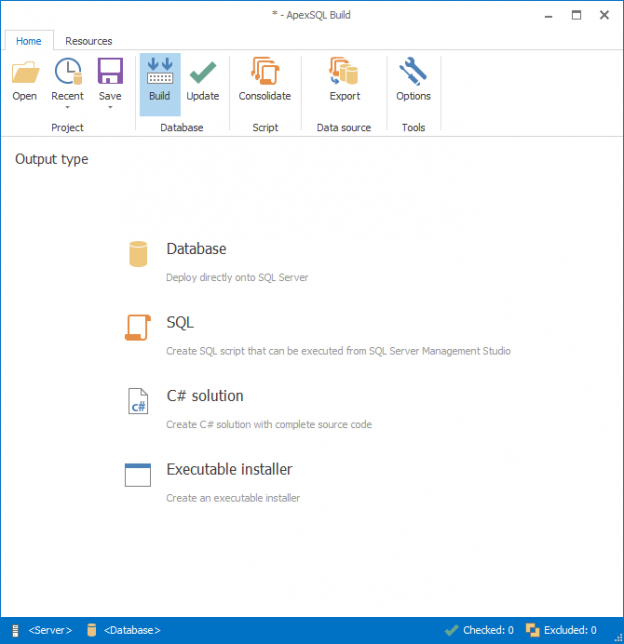
Task: Choose the C# solution output type title
Action: tap(205, 396)
